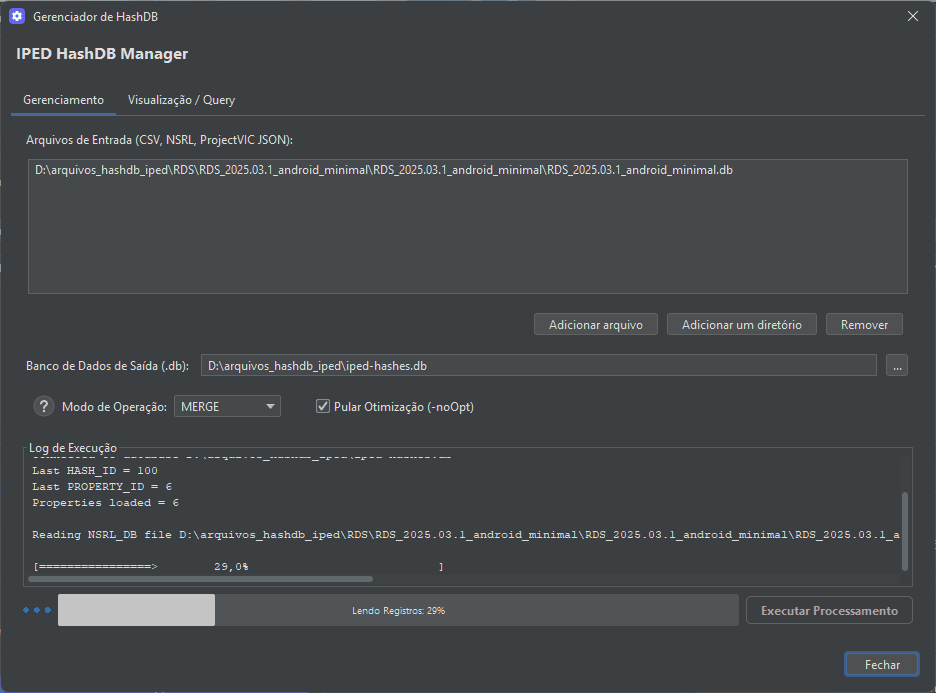The height and width of the screenshot is (693, 936).
Task: Select the Gerenciamento tab
Action: (x=63, y=100)
